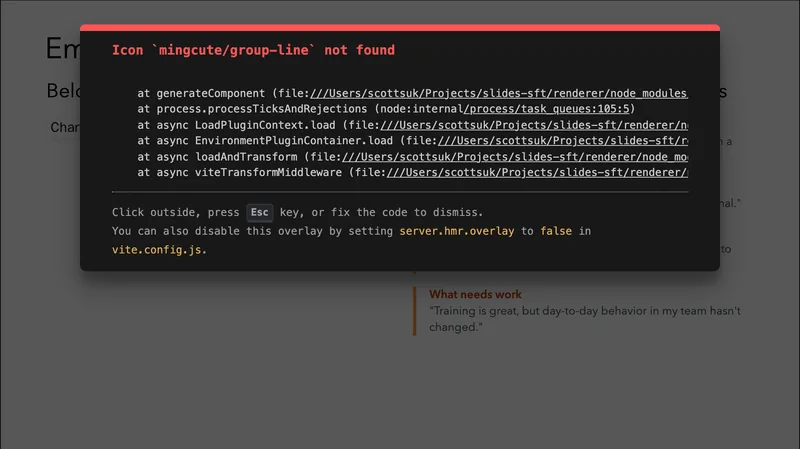Click the 'You can also disable' instruction line
The image size is (800, 449).
click(250, 231)
